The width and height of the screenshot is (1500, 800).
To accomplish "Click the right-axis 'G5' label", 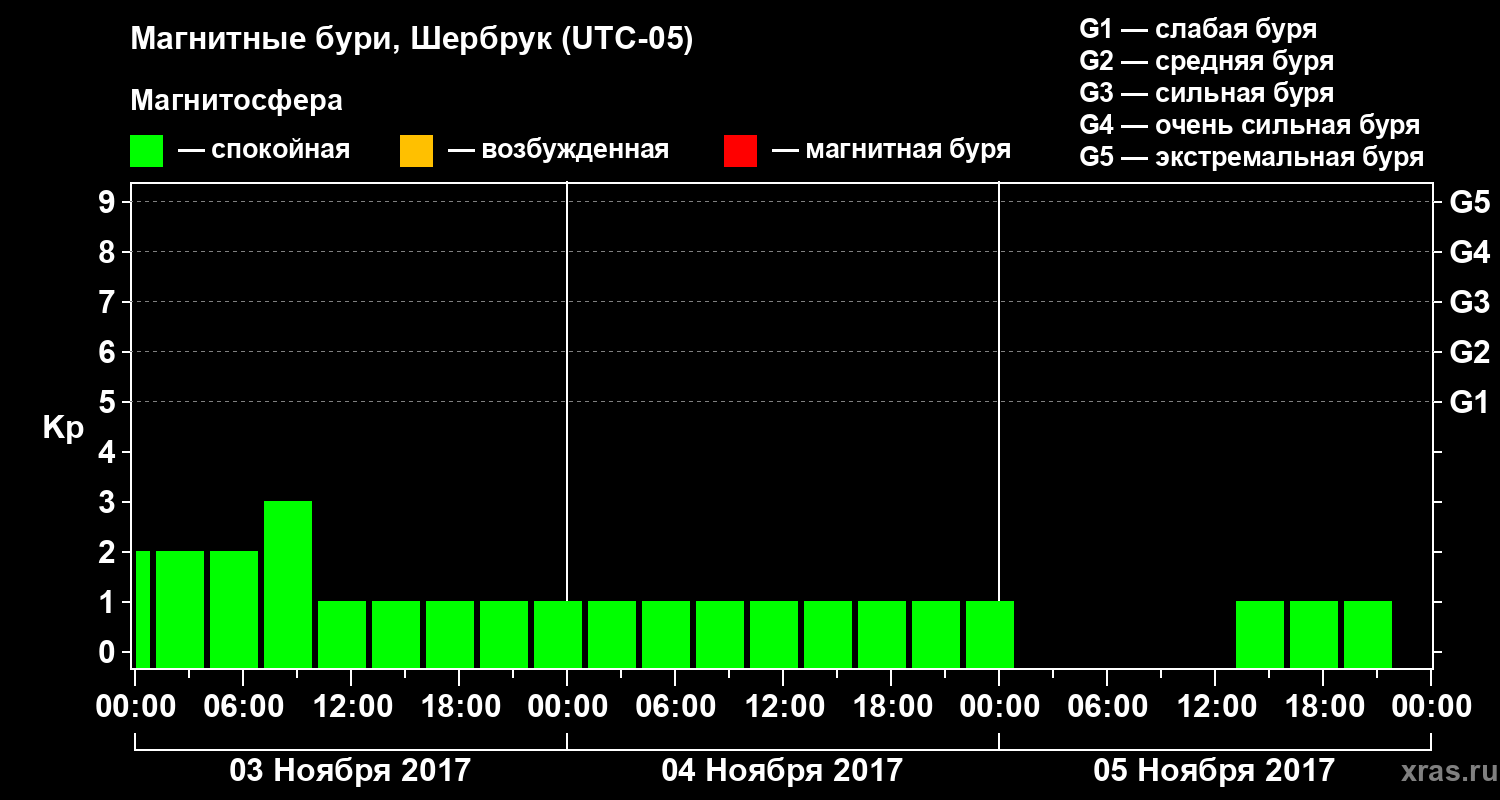I will point(1469,202).
